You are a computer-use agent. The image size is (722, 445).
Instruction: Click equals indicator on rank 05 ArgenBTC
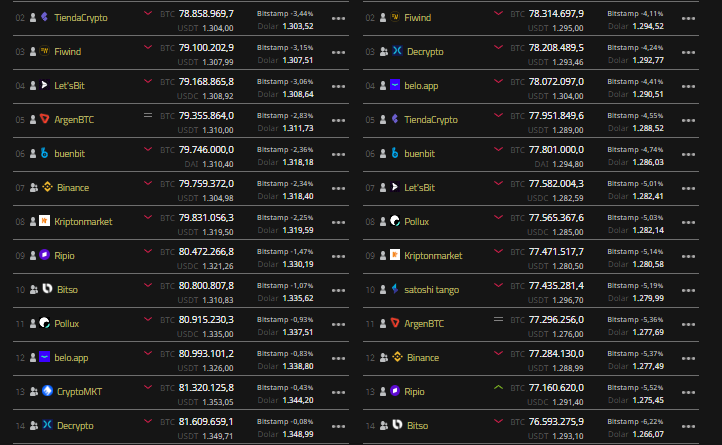click(x=148, y=115)
